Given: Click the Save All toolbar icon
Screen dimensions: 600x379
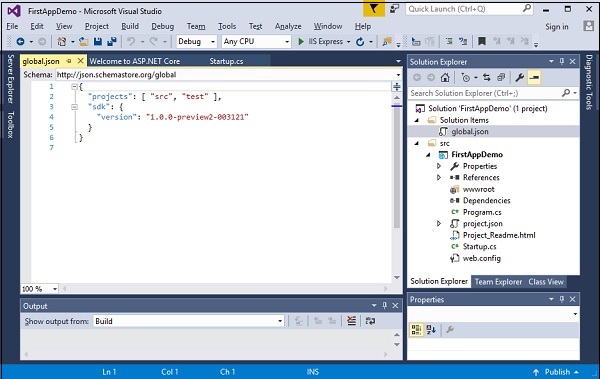Looking at the screenshot, I should [112, 41].
